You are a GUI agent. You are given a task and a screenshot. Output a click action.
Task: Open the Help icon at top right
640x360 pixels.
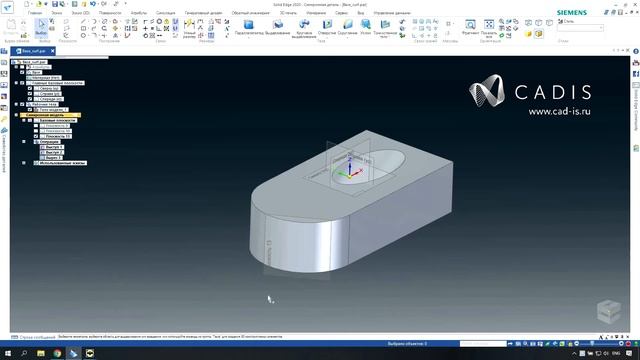point(636,51)
